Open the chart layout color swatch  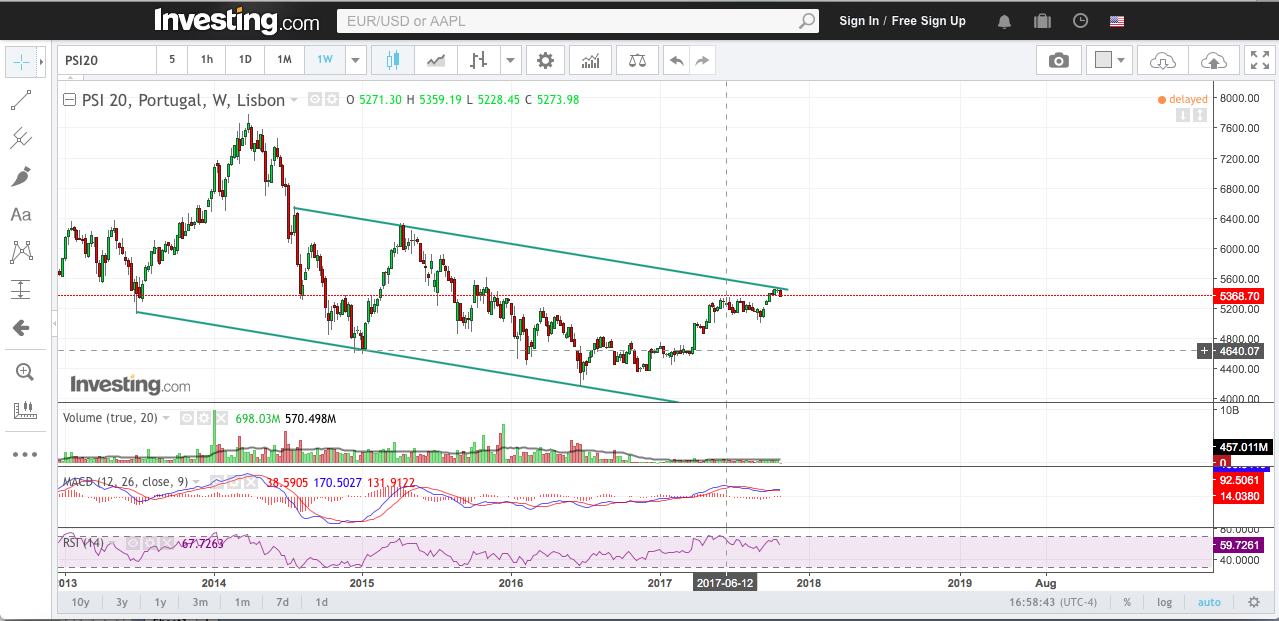pos(1103,60)
